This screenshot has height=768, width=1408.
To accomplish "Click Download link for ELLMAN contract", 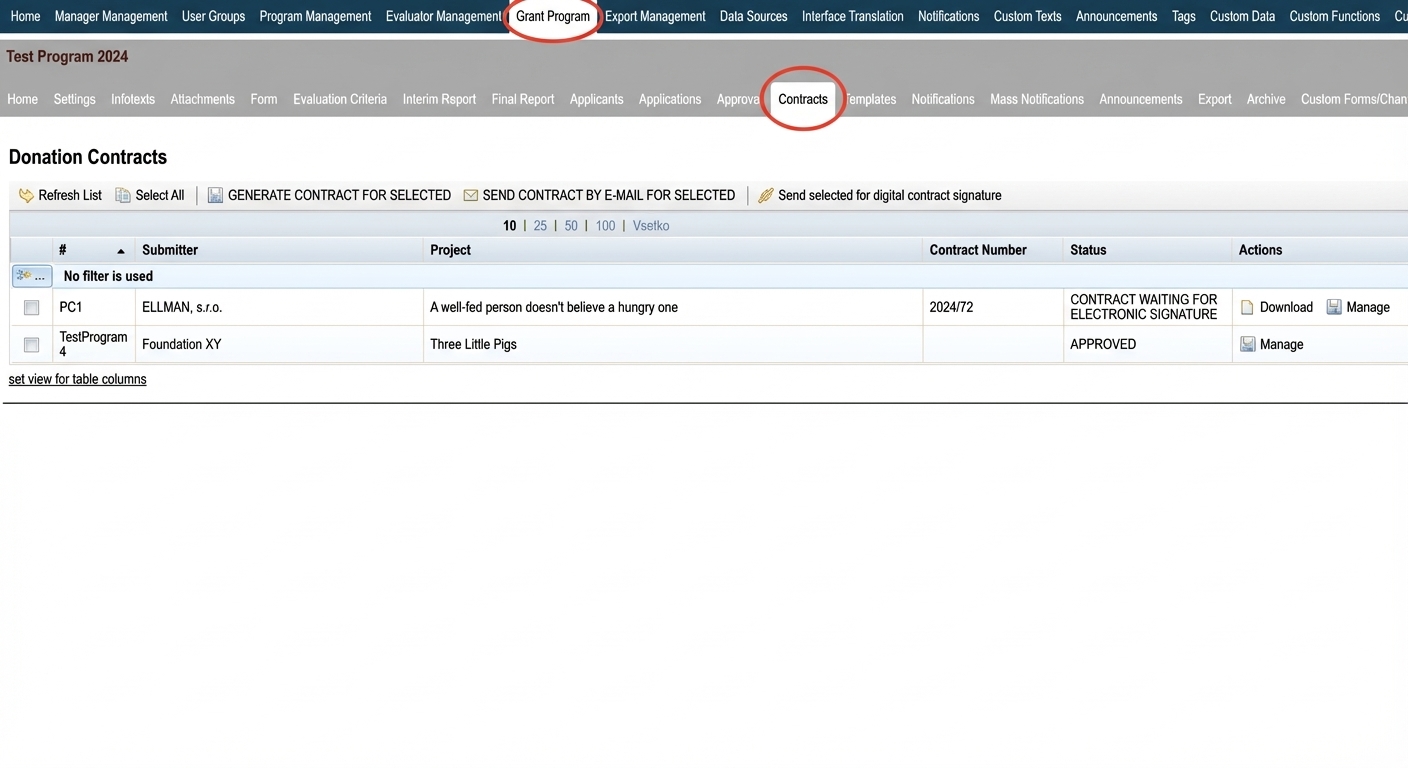I will [1286, 307].
